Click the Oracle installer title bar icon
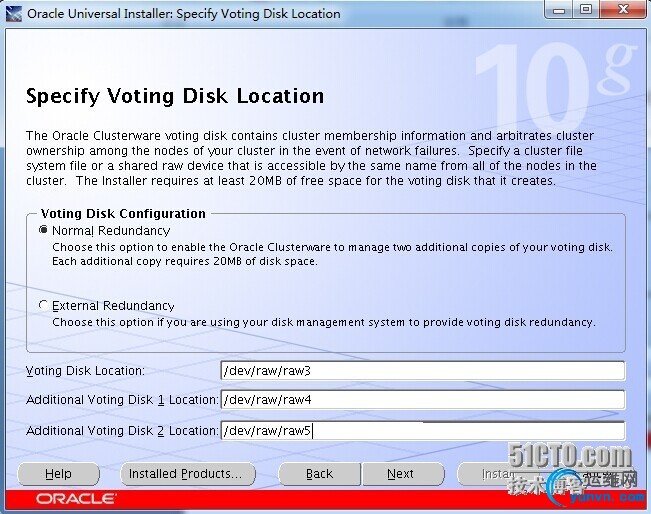The image size is (651, 514). (x=14, y=14)
